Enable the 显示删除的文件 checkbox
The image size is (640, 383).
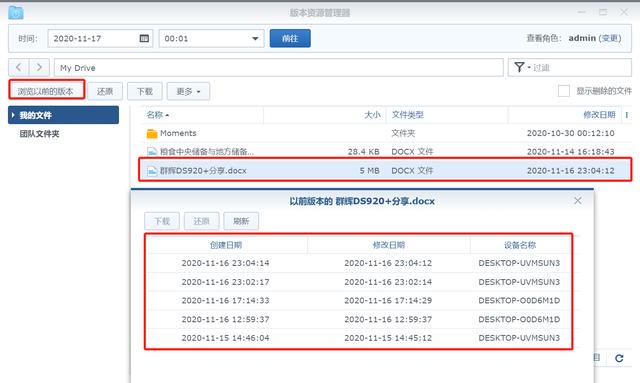[564, 91]
